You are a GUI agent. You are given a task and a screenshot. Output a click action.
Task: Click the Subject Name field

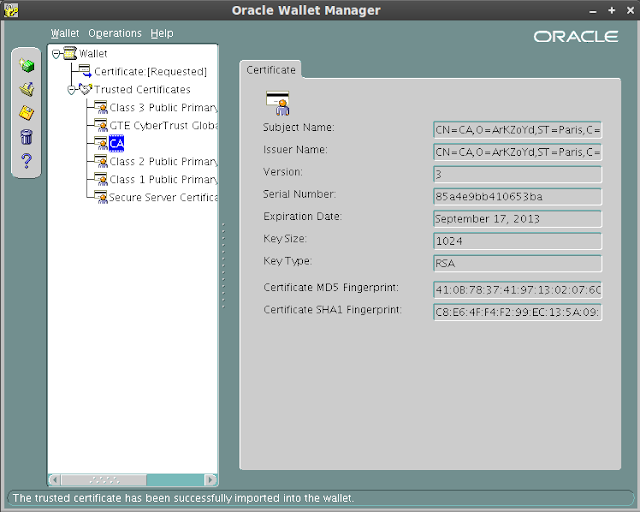click(517, 130)
